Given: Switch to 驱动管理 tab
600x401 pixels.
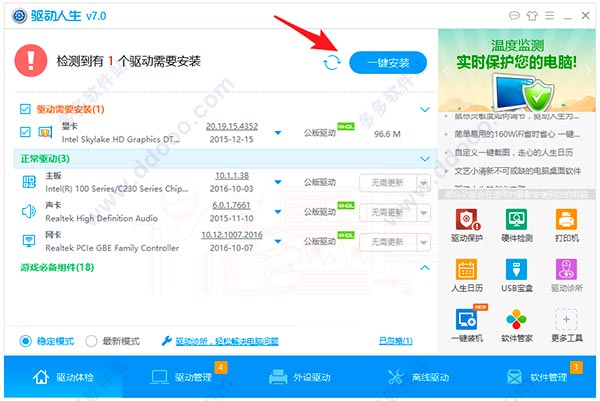Looking at the screenshot, I should 181,377.
